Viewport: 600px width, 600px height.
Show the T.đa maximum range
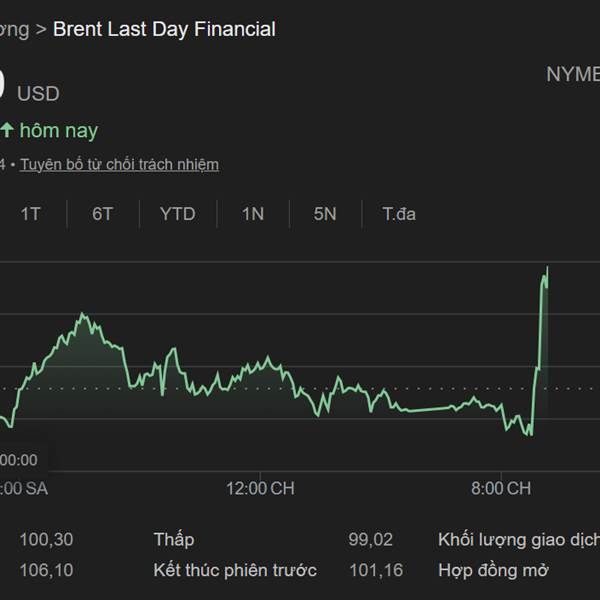pos(399,214)
